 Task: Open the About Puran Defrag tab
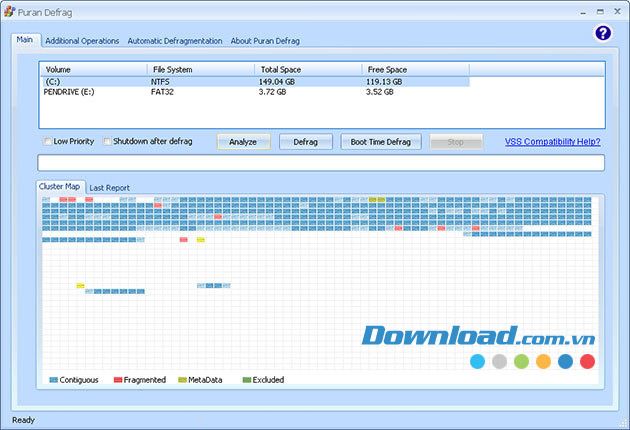pos(265,41)
